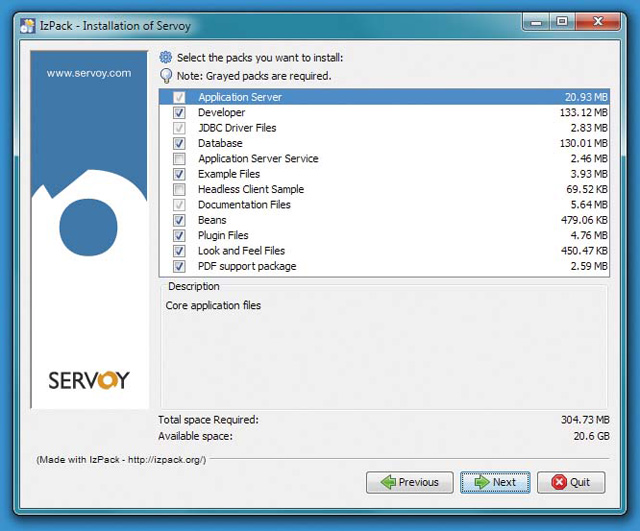Minimize the IzPack installer window
The image size is (640, 531).
tap(536, 22)
